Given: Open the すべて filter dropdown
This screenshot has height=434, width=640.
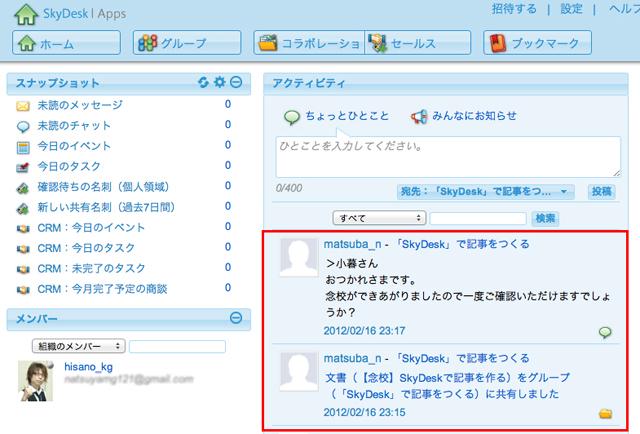Looking at the screenshot, I should [x=379, y=218].
